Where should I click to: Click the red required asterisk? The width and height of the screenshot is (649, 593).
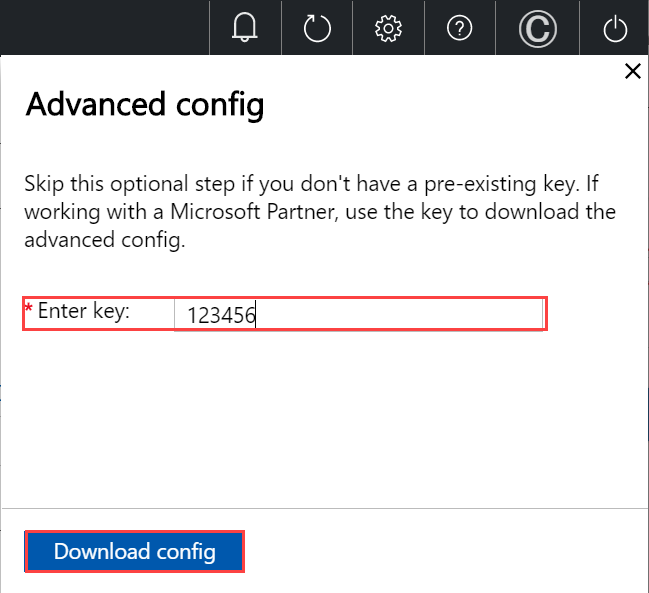coord(29,307)
